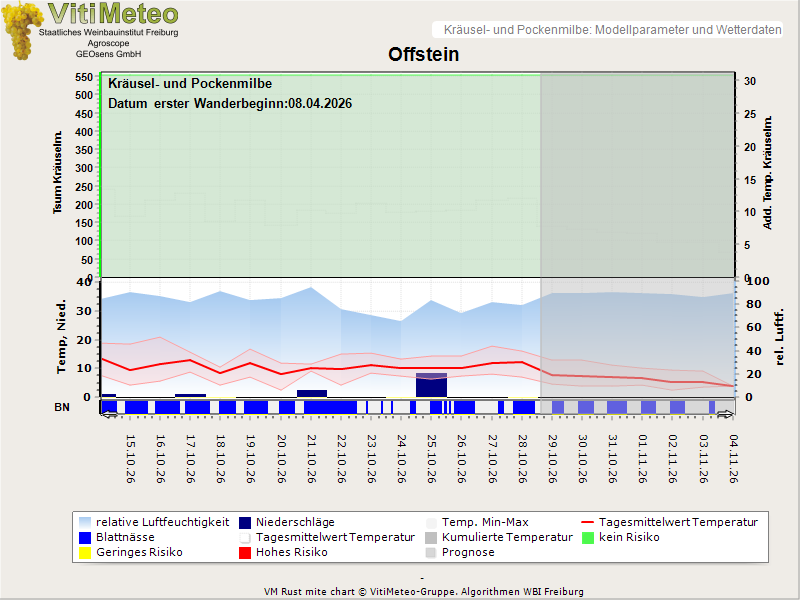Click the navy Niederschläge legend icon

click(x=245, y=522)
